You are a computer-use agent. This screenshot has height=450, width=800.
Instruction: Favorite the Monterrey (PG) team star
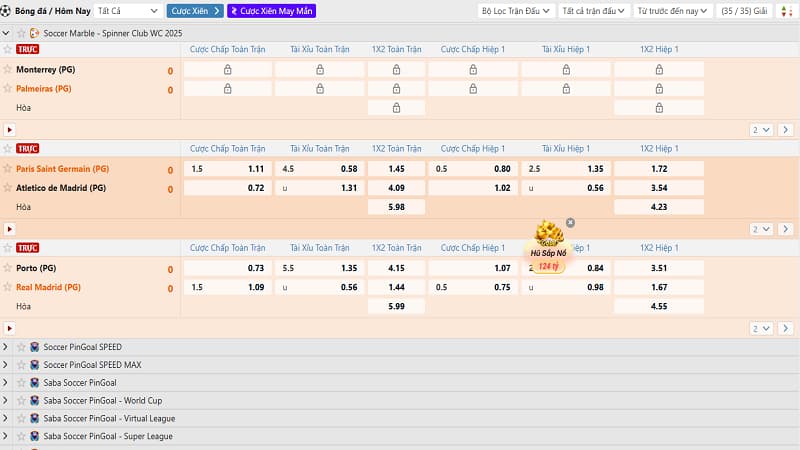point(7,69)
